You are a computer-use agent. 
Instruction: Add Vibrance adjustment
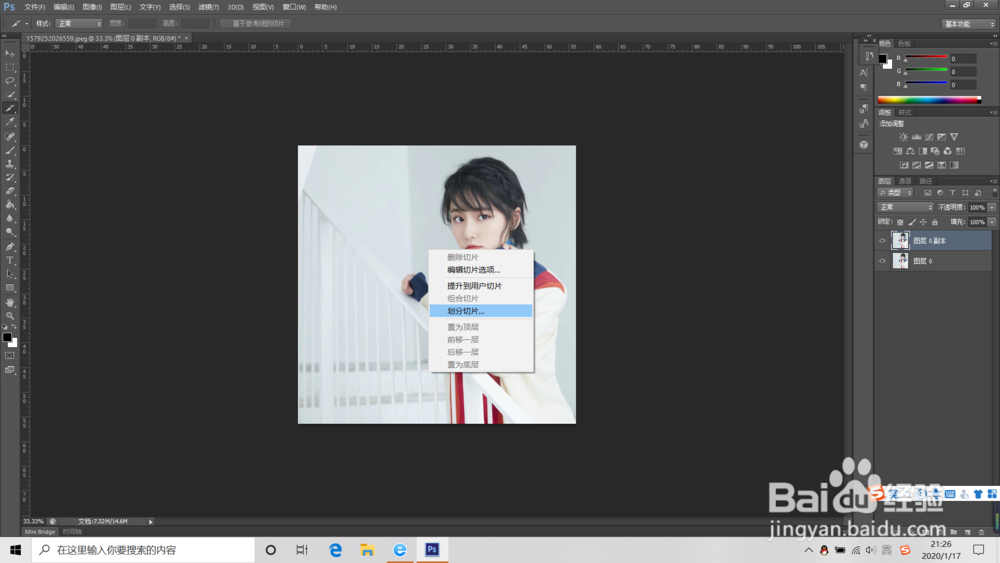[954, 137]
